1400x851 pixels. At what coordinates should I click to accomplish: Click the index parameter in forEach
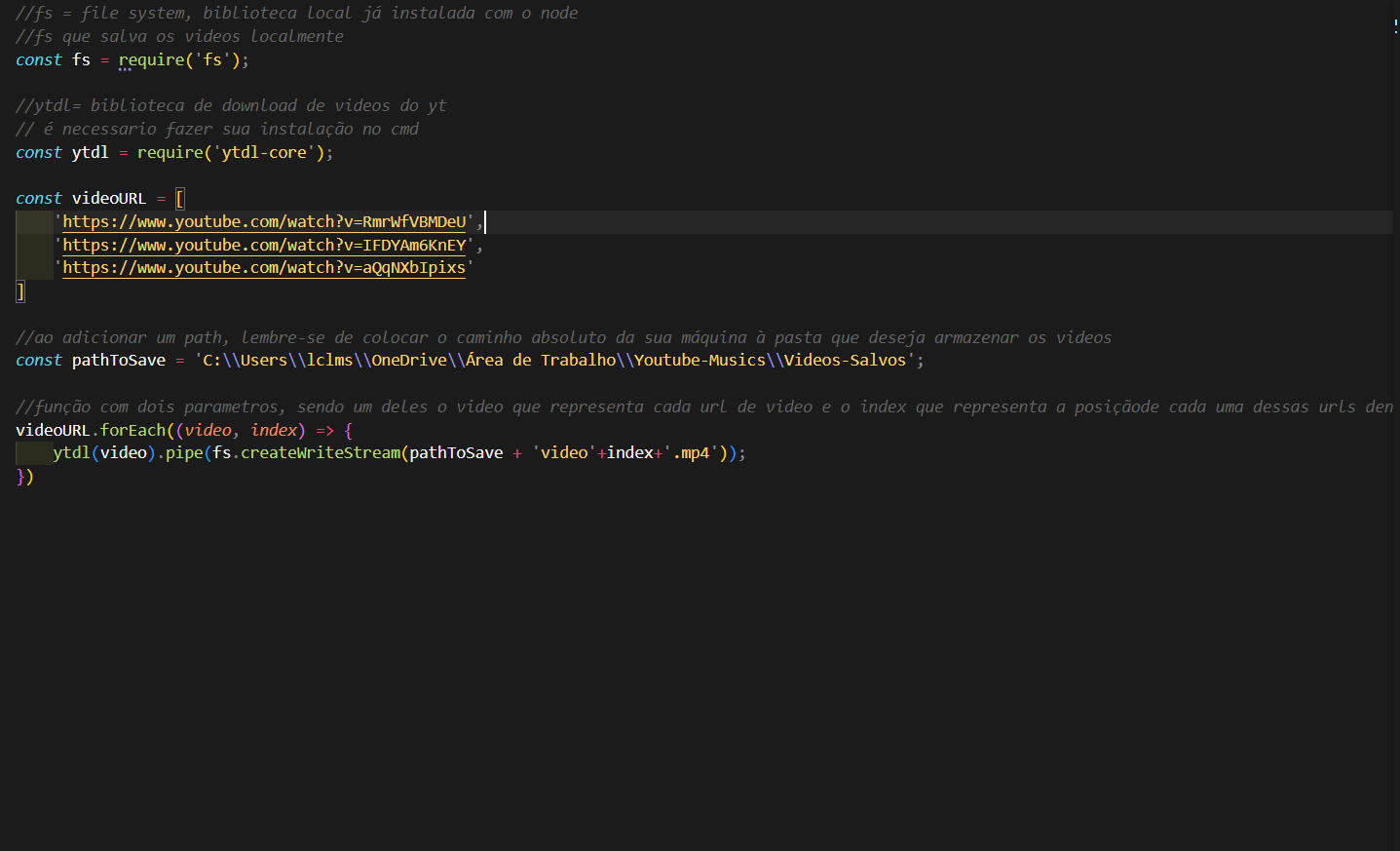[x=274, y=431]
